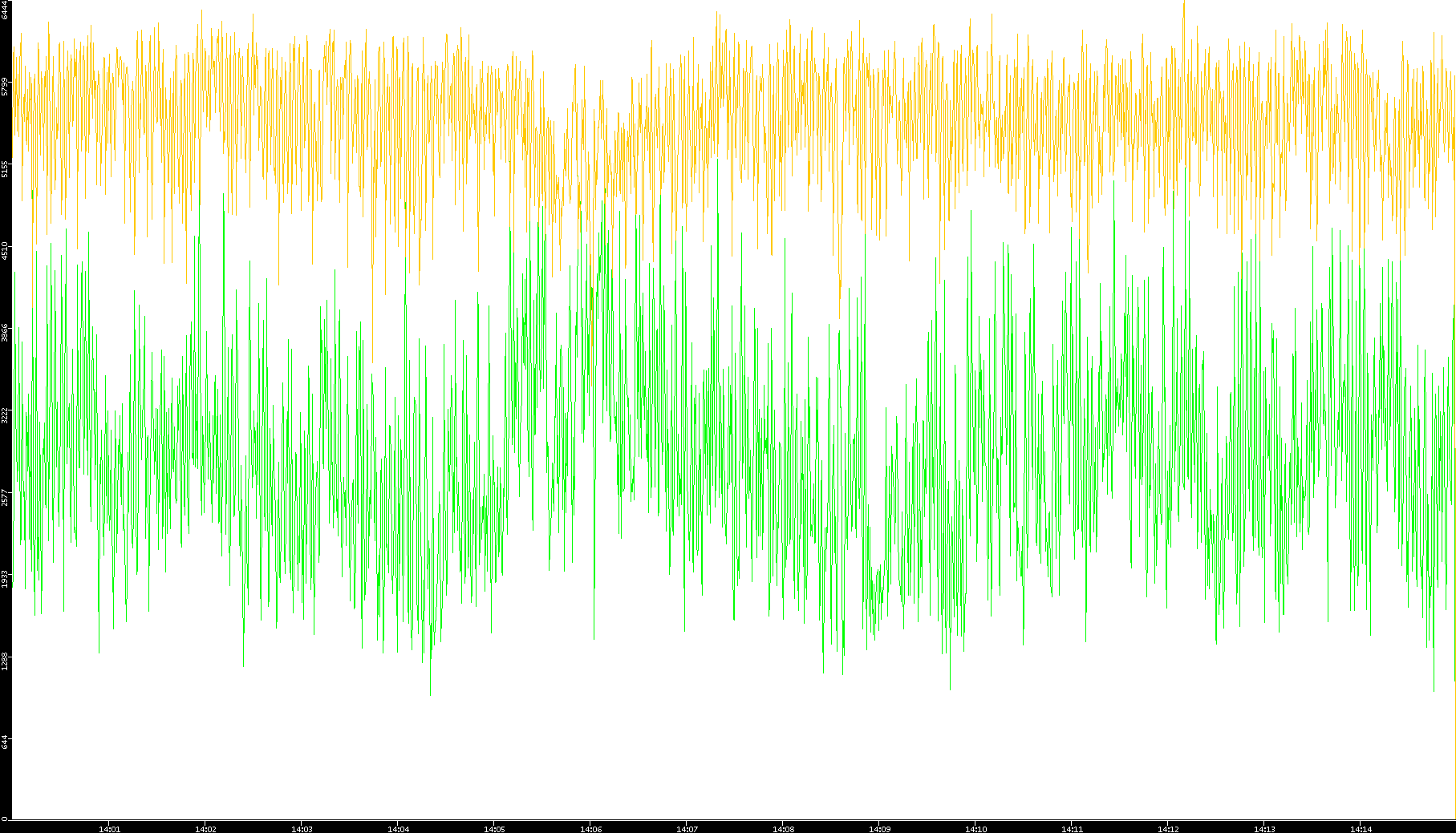Select the 14:05 time label
The image size is (1456, 833).
tap(494, 829)
